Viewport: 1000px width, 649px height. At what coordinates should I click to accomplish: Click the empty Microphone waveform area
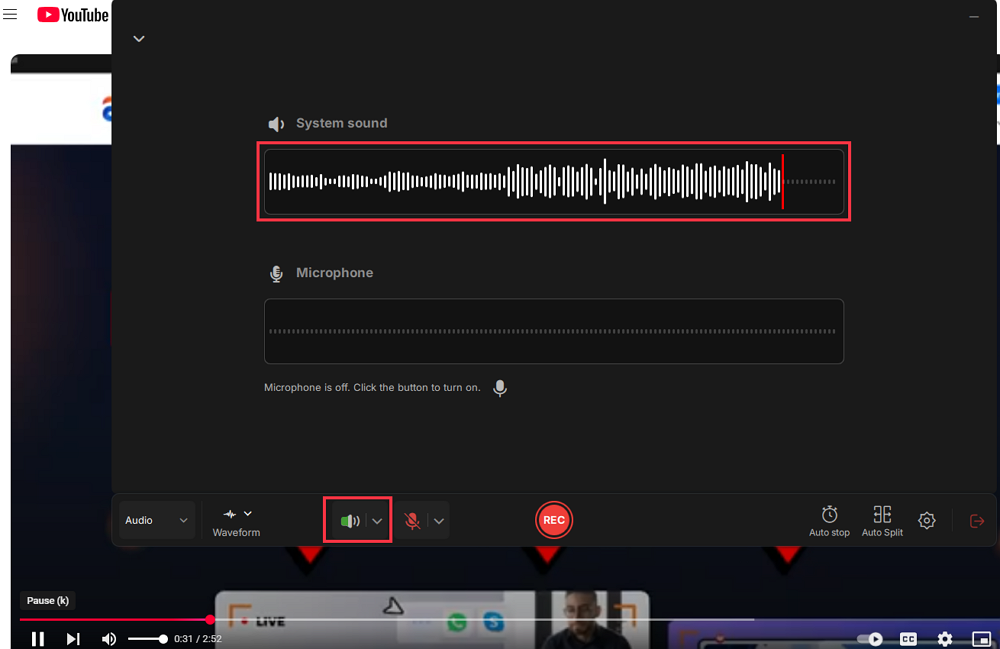pyautogui.click(x=554, y=331)
